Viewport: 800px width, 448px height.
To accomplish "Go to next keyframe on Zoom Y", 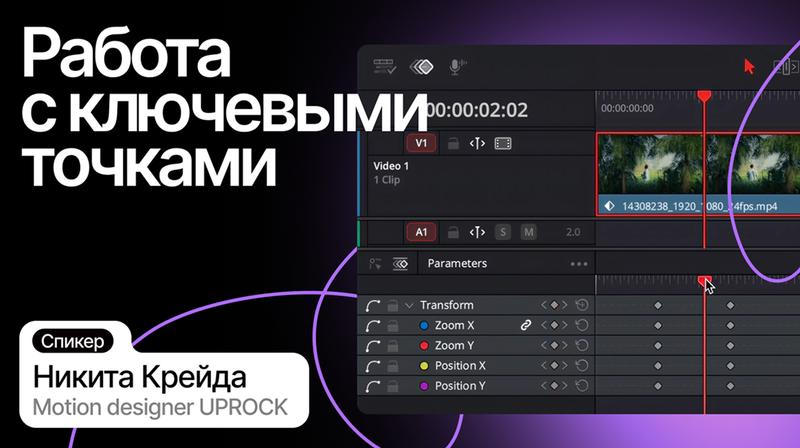I will (565, 345).
